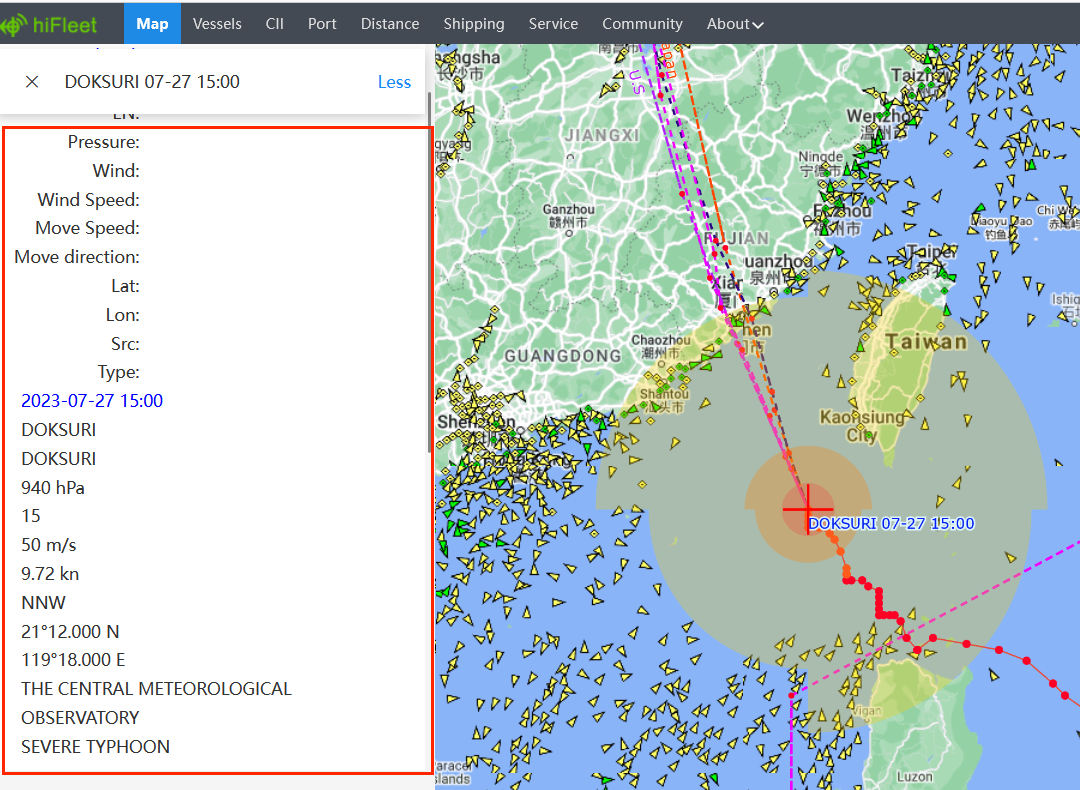Open the CII menu item

[275, 23]
